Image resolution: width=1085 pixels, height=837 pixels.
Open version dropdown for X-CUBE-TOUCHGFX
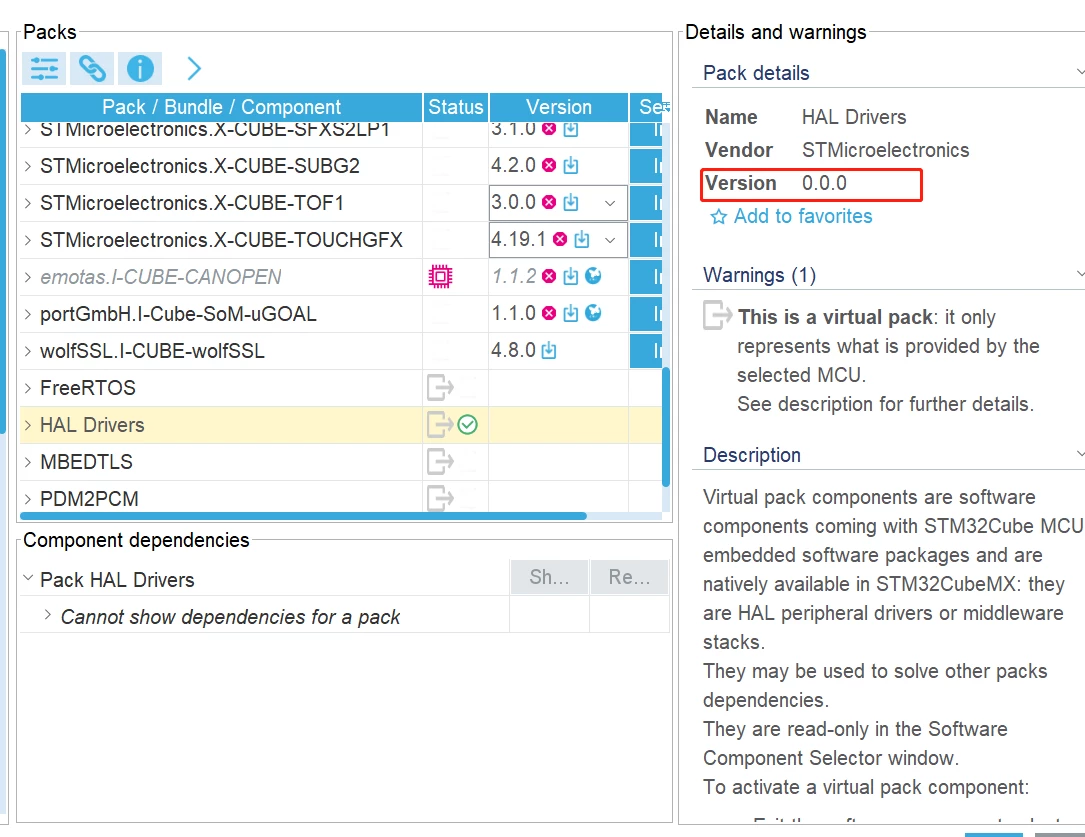point(610,240)
